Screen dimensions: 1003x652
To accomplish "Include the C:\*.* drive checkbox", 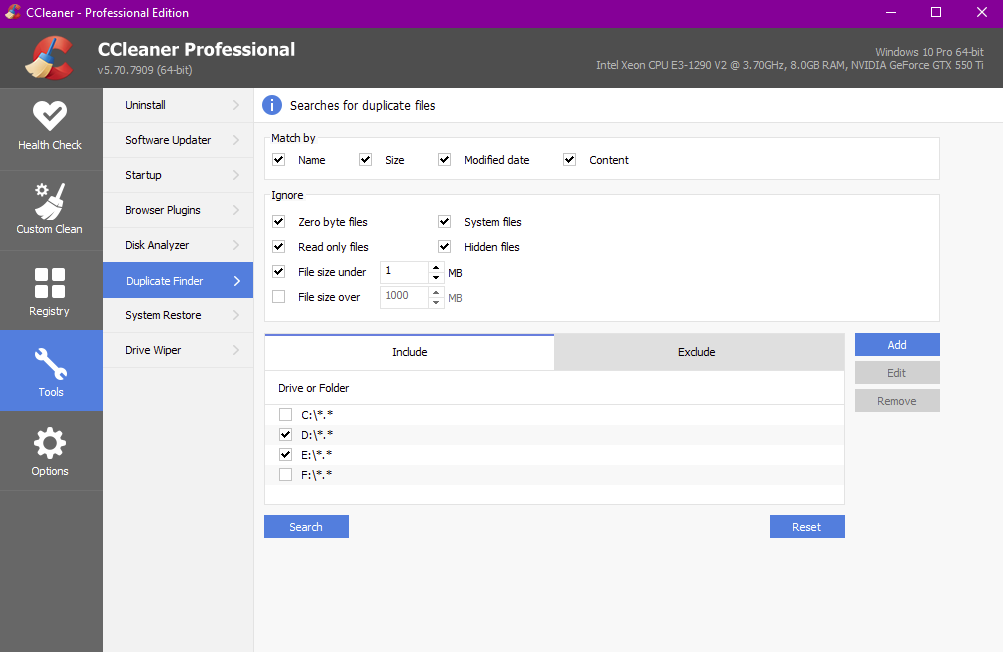I will coord(285,415).
